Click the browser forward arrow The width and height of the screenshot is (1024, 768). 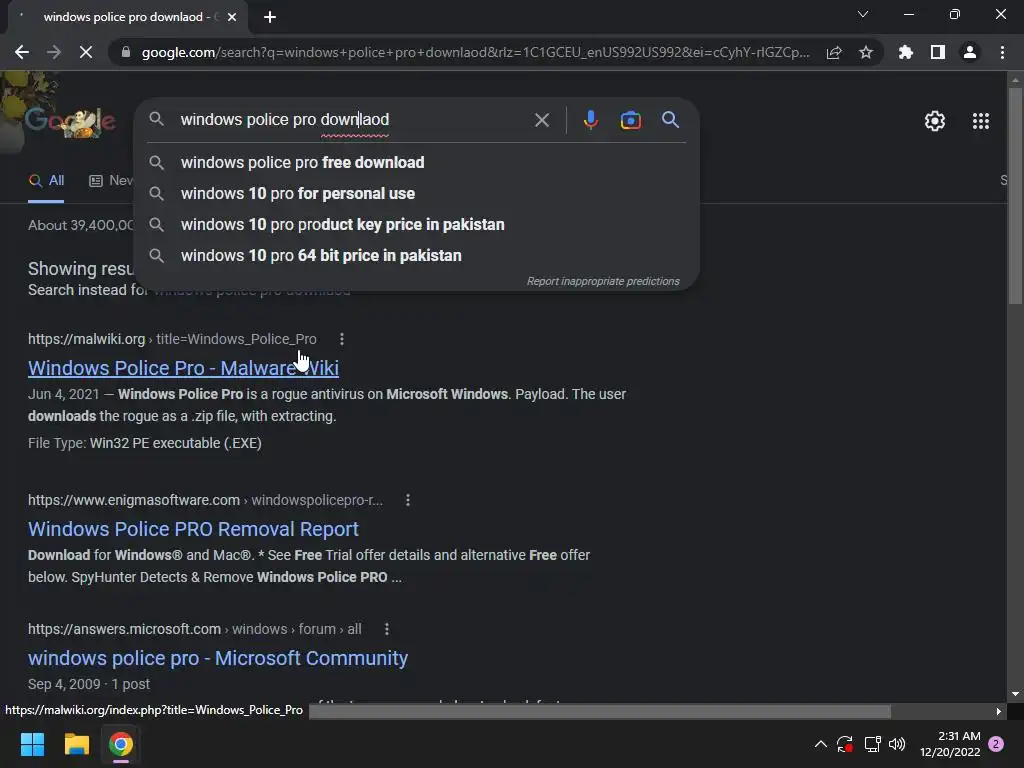54,52
